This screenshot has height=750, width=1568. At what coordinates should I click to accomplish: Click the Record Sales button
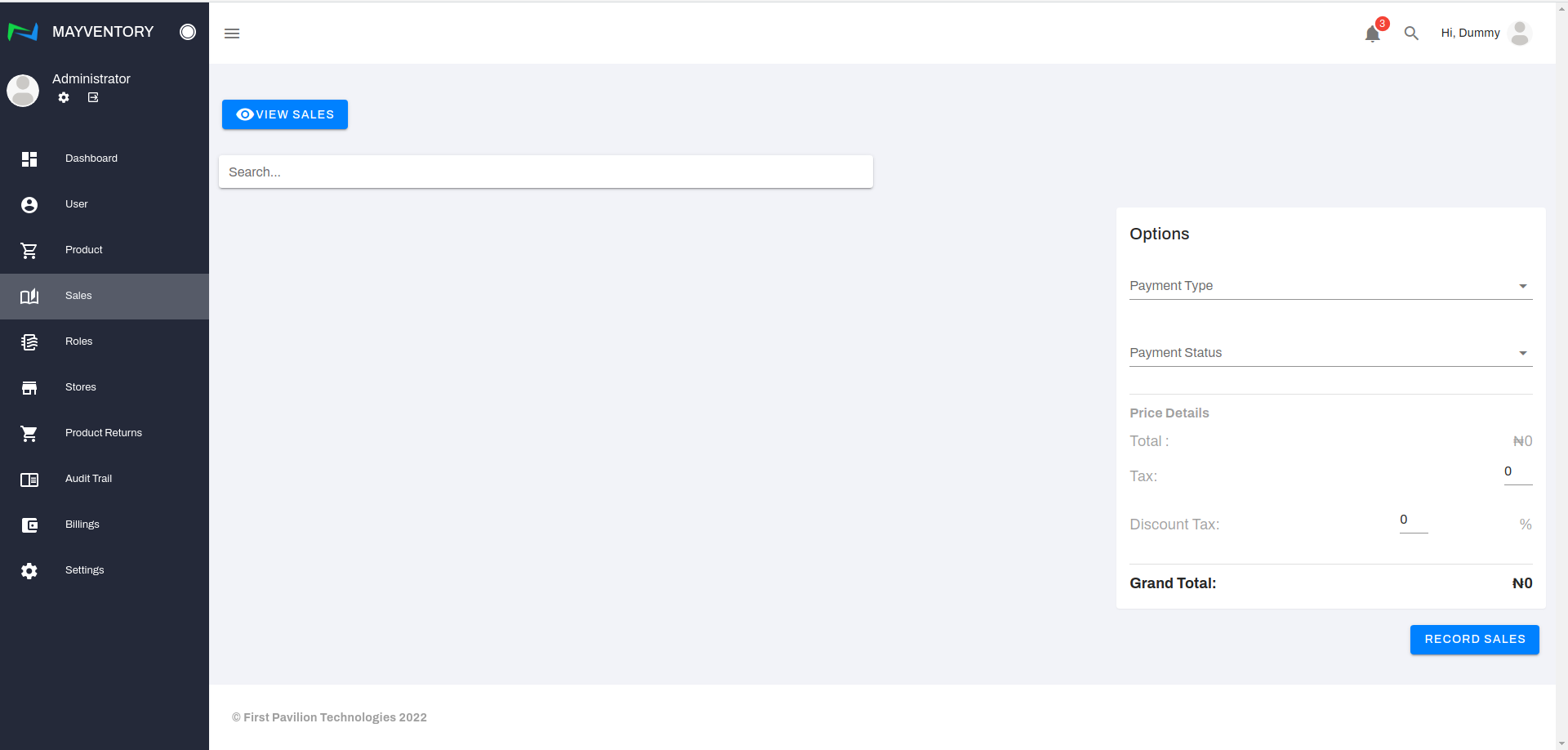(x=1474, y=640)
